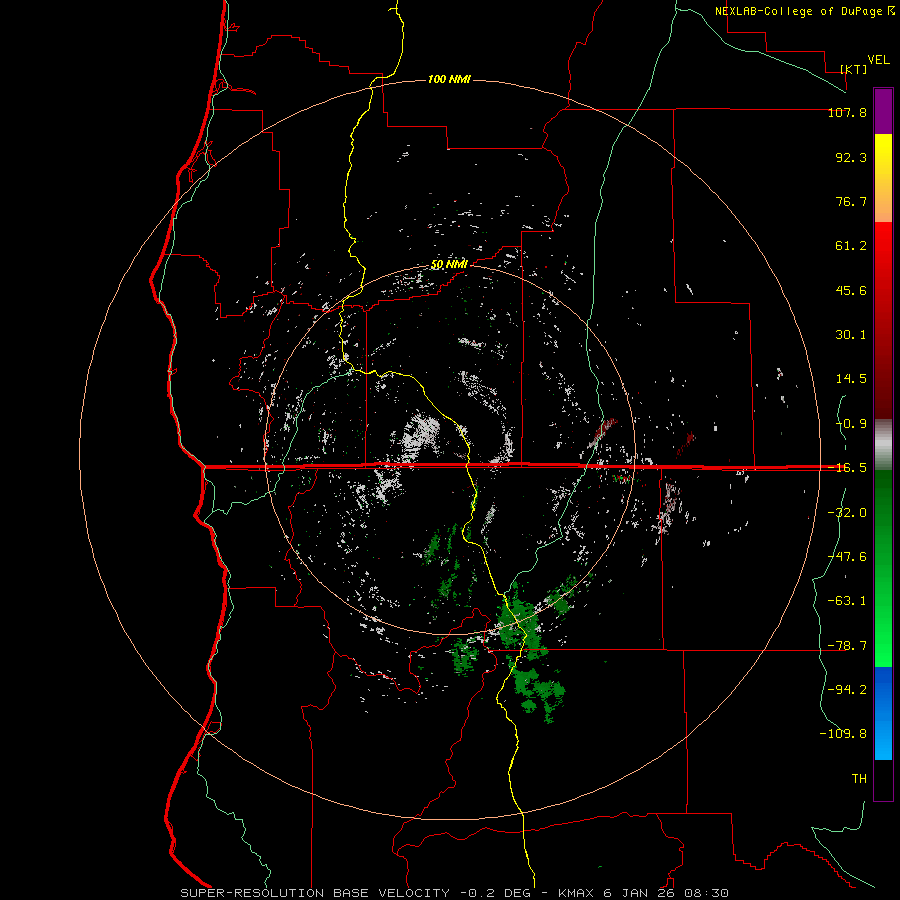This screenshot has height=900, width=900.
Task: Pick the black TH segment of the color bar
Action: click(883, 780)
